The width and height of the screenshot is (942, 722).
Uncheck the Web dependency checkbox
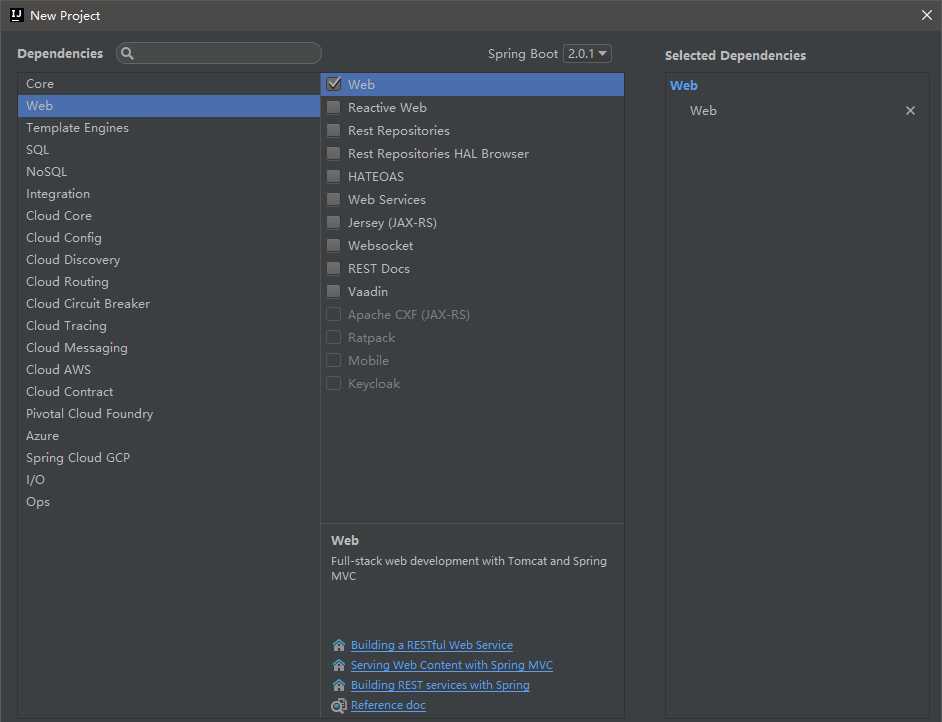tap(333, 84)
